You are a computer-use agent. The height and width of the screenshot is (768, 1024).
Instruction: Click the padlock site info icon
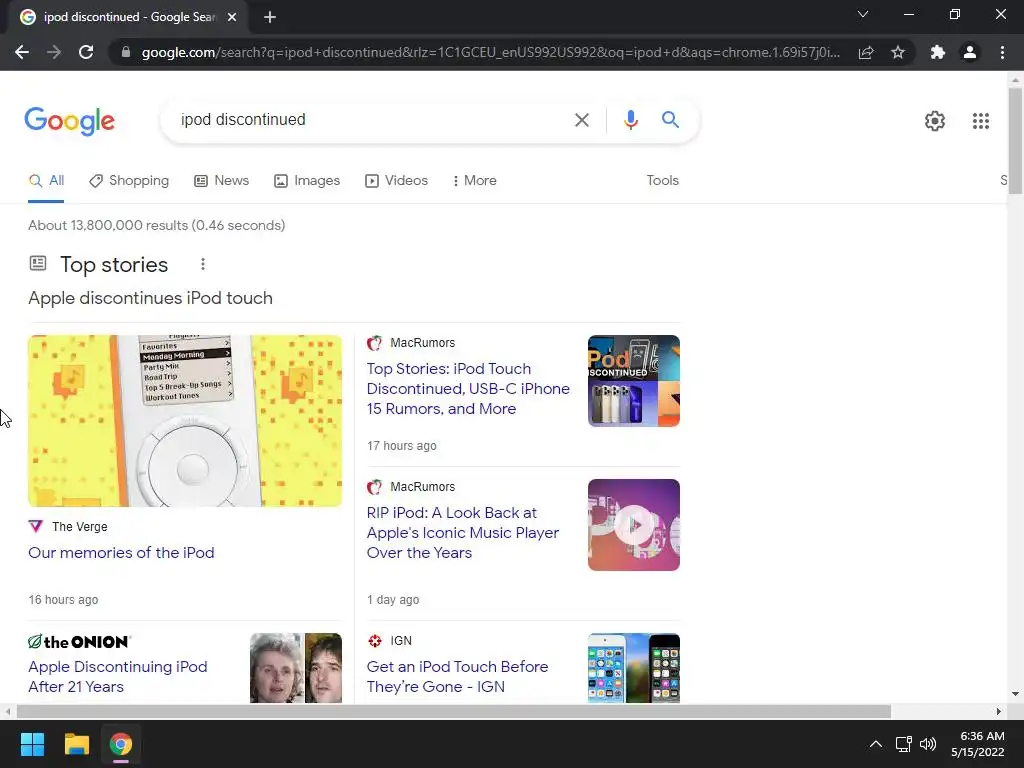(126, 52)
